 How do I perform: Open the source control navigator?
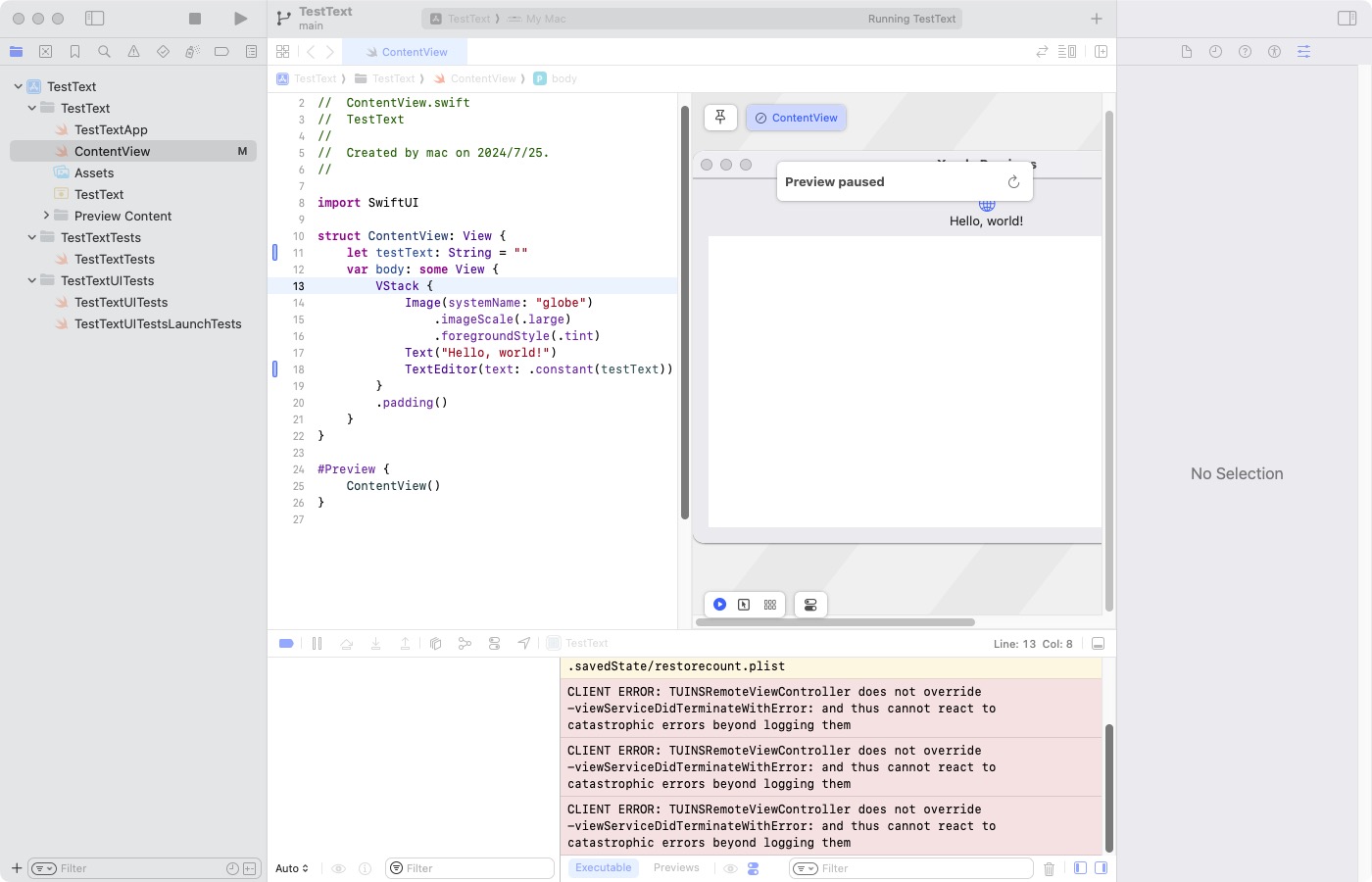[x=45, y=52]
